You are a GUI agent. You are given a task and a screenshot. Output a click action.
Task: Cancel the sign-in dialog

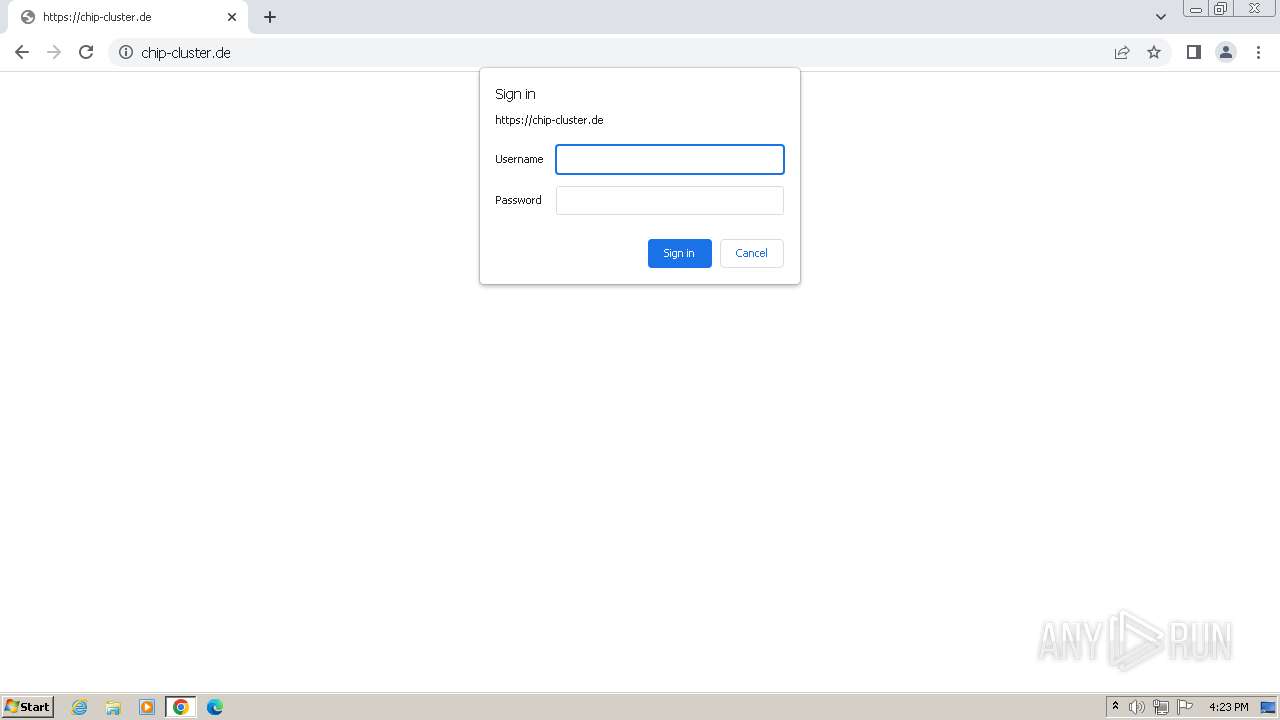pyautogui.click(x=752, y=253)
